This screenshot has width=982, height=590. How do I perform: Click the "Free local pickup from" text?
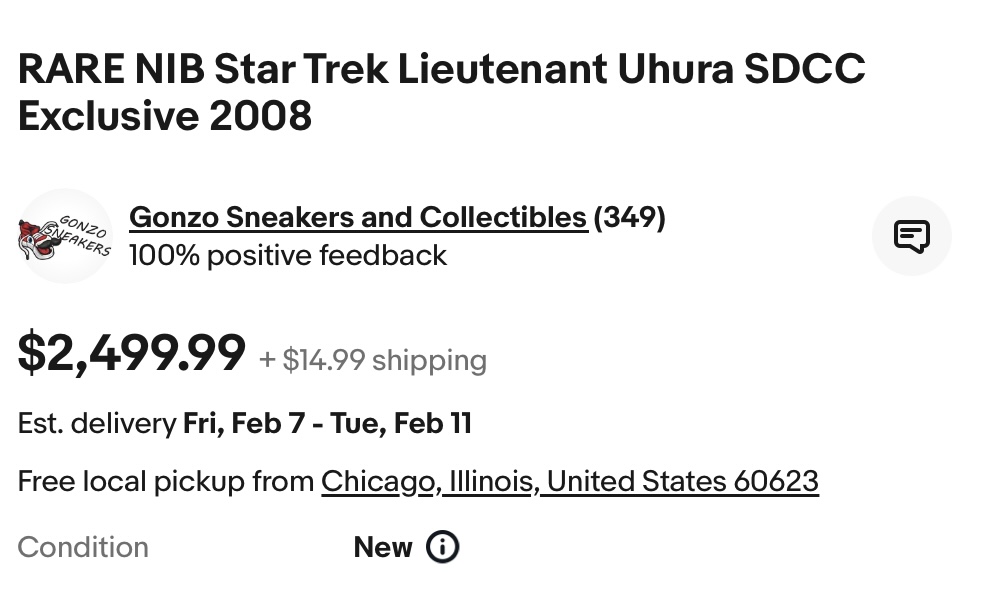point(166,481)
